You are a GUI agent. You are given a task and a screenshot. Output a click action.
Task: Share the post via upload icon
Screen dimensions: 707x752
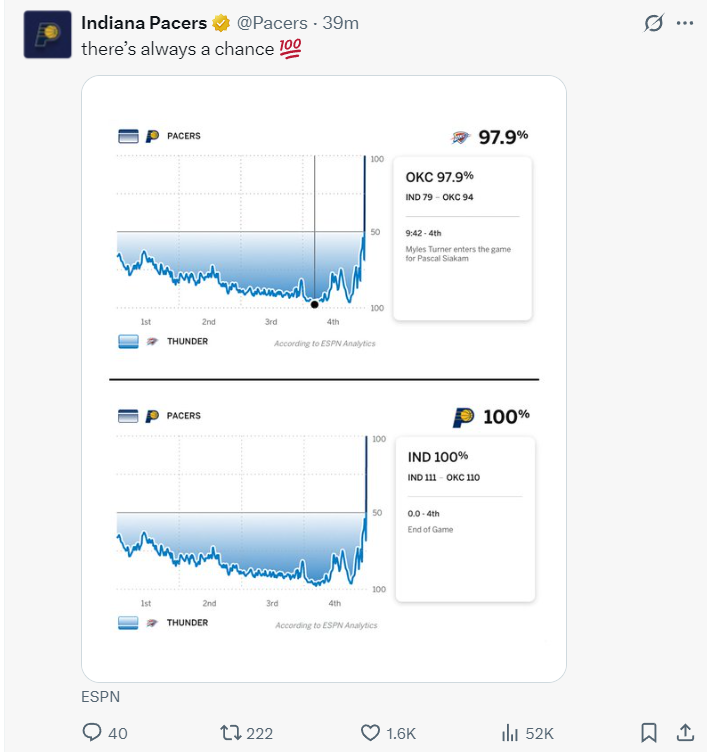pos(685,732)
